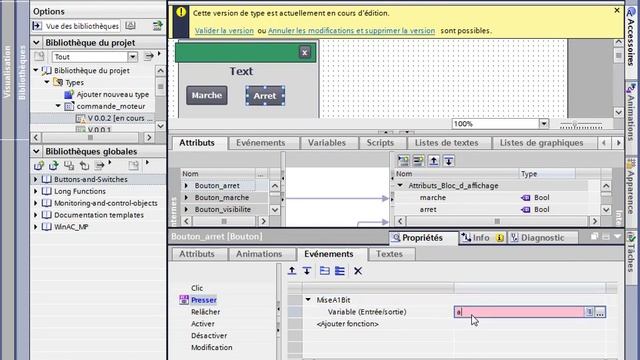Click the arrow export icon in global libraries toolbar
Image resolution: width=640 pixels, height=360 pixels.
coord(100,165)
